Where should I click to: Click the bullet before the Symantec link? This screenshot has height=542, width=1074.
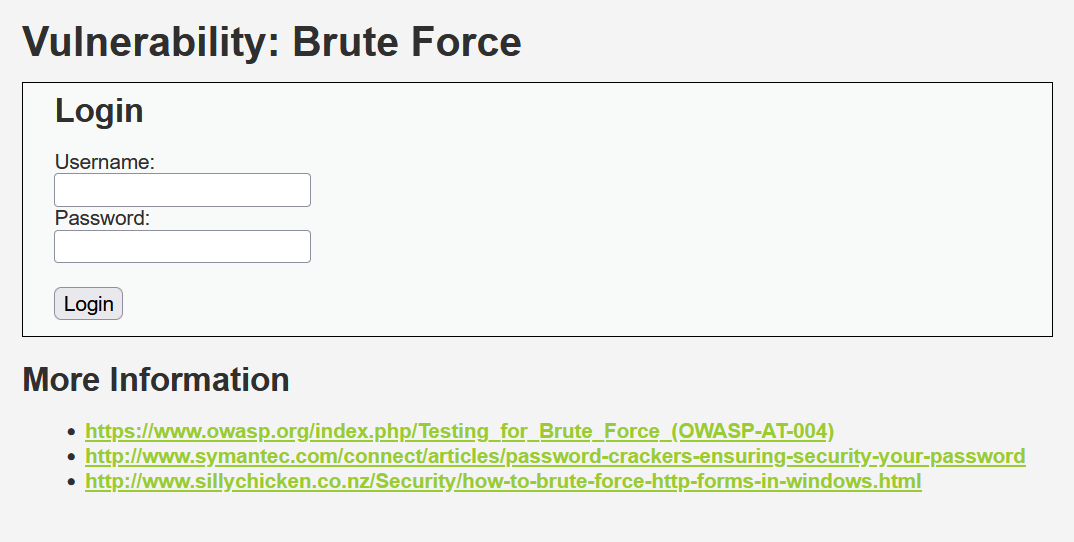point(72,457)
